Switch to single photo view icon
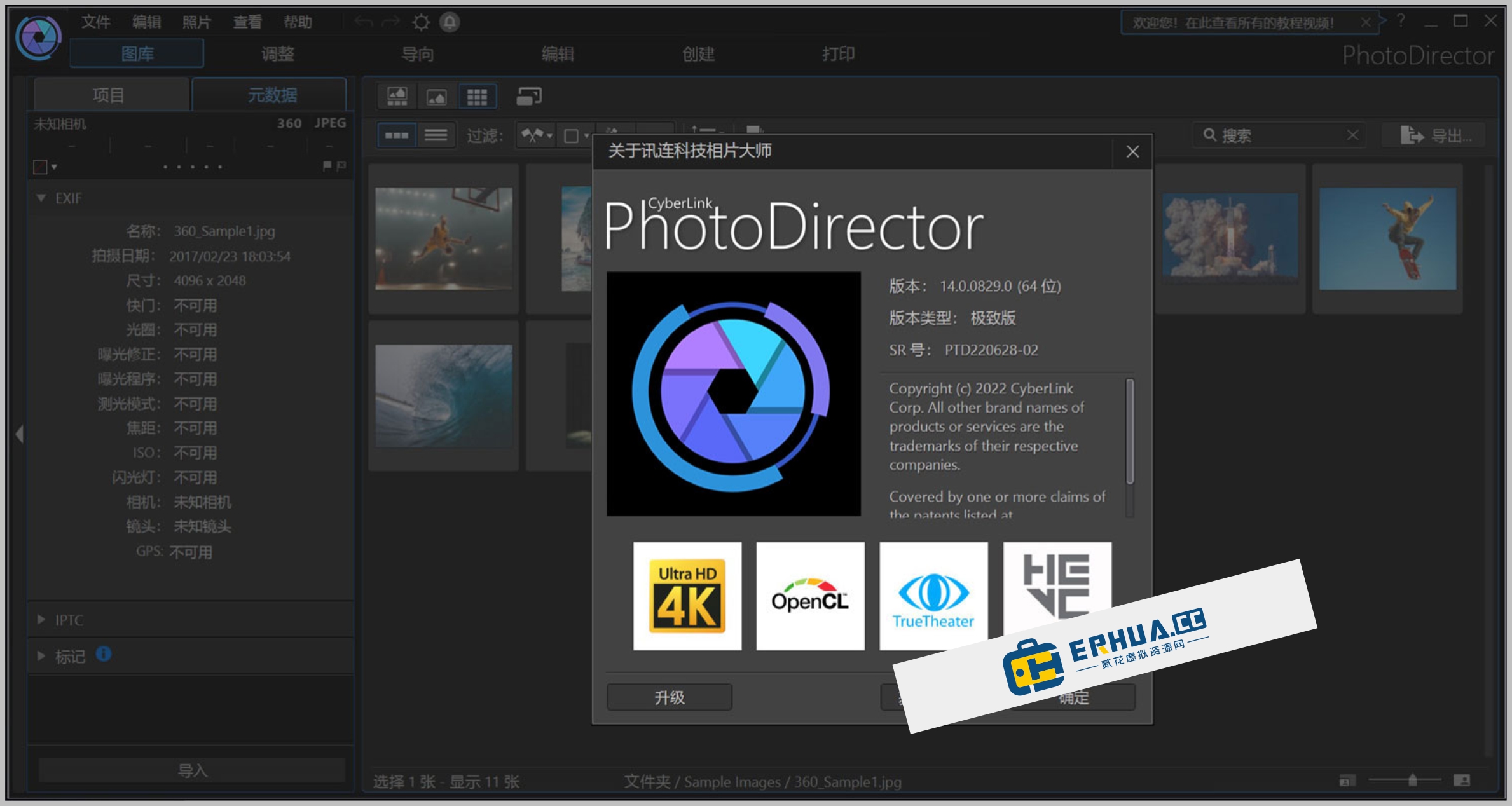 tap(437, 96)
